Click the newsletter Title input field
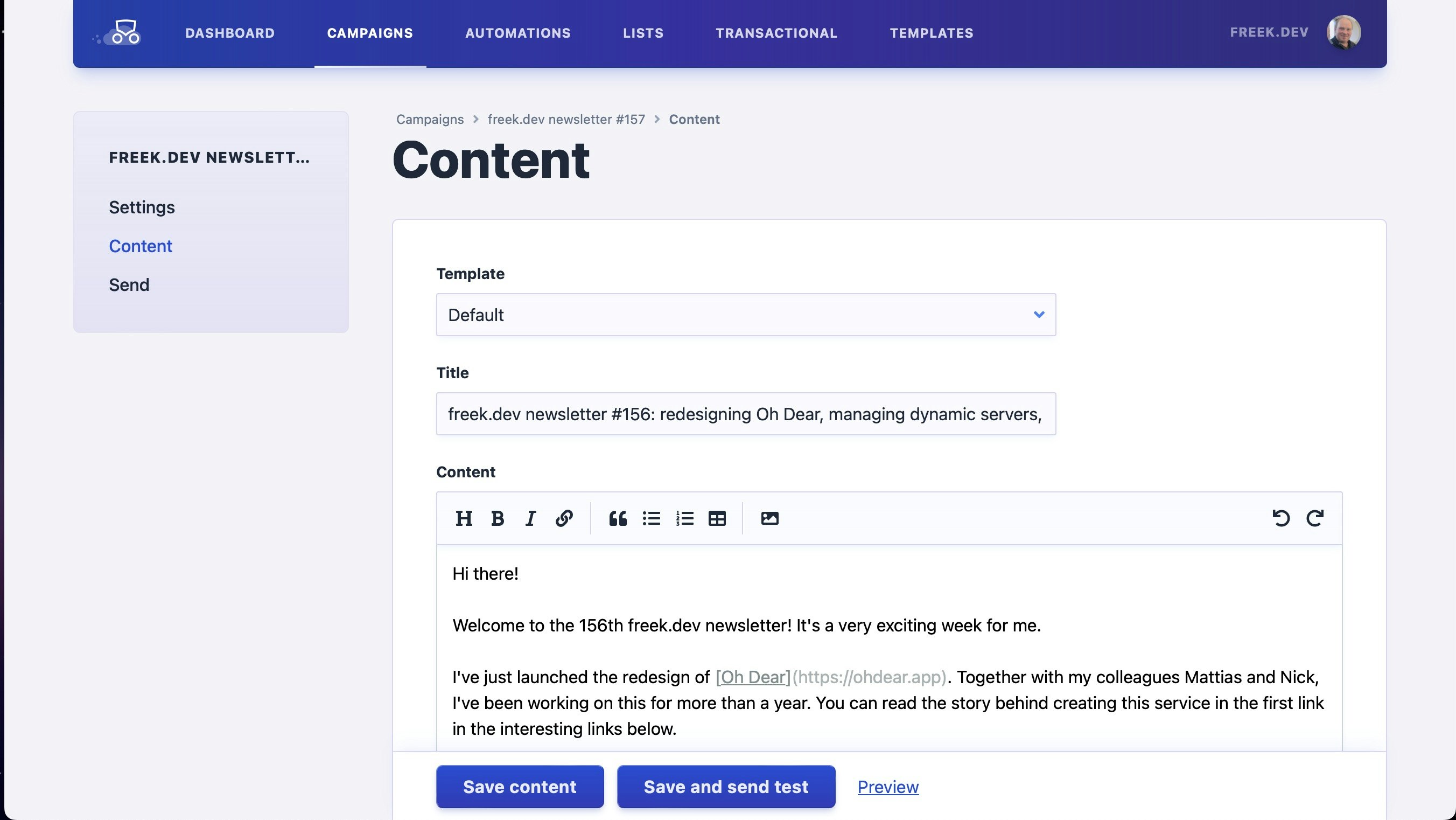The width and height of the screenshot is (1456, 820). click(746, 414)
